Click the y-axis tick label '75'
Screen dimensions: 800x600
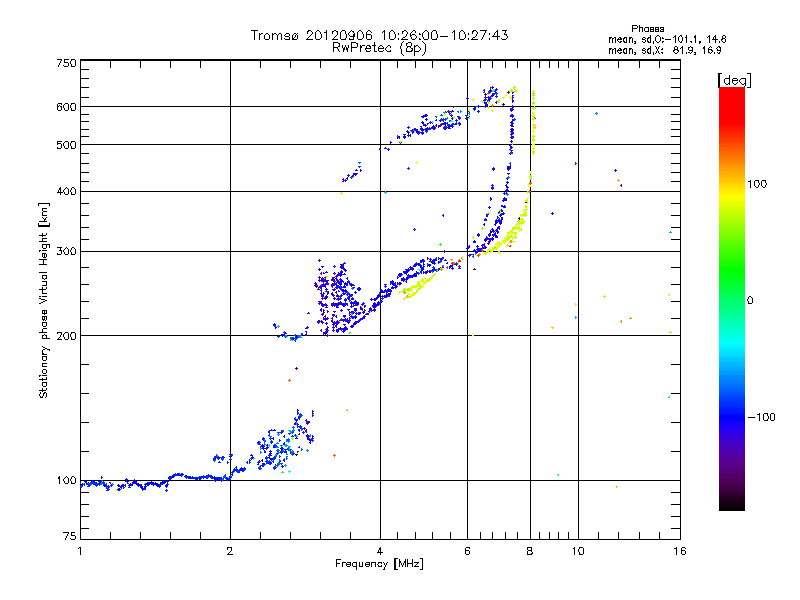pos(70,536)
